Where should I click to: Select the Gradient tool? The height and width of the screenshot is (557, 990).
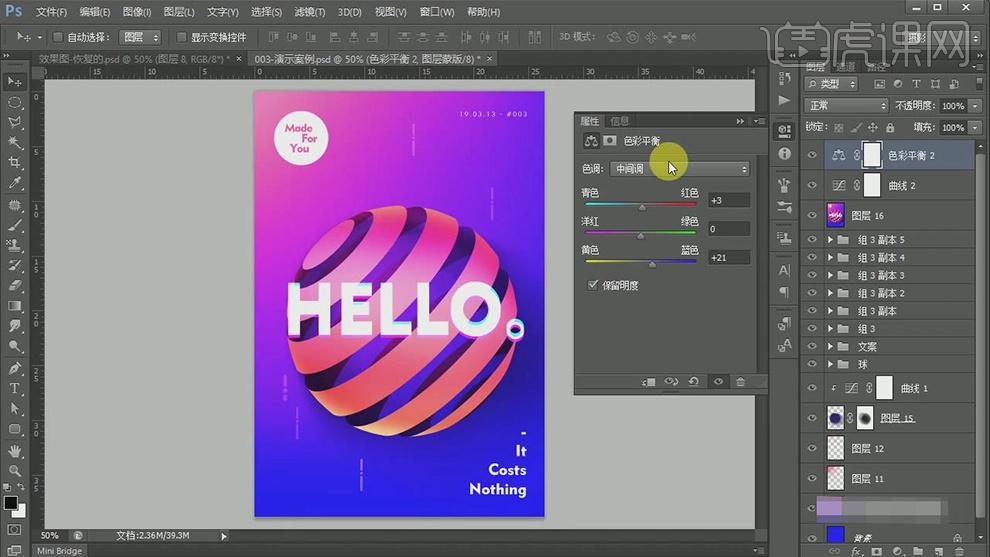[14, 306]
